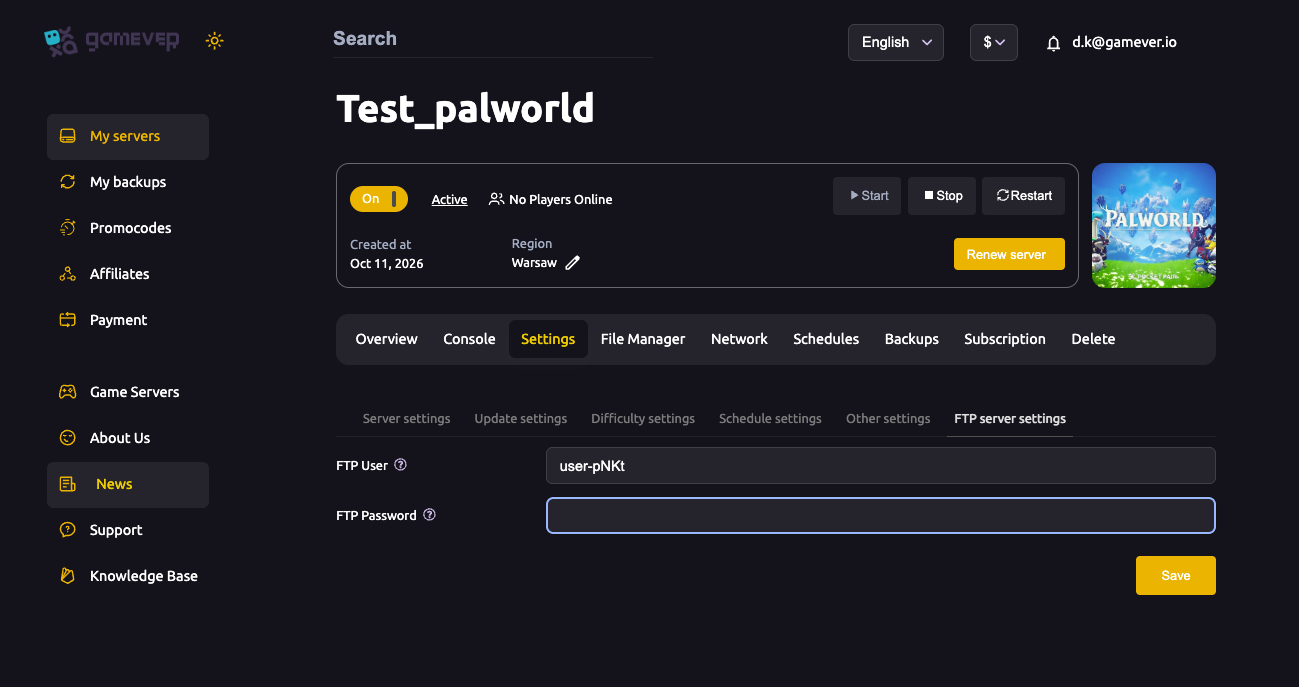Select the Update settings sub-tab

point(521,418)
